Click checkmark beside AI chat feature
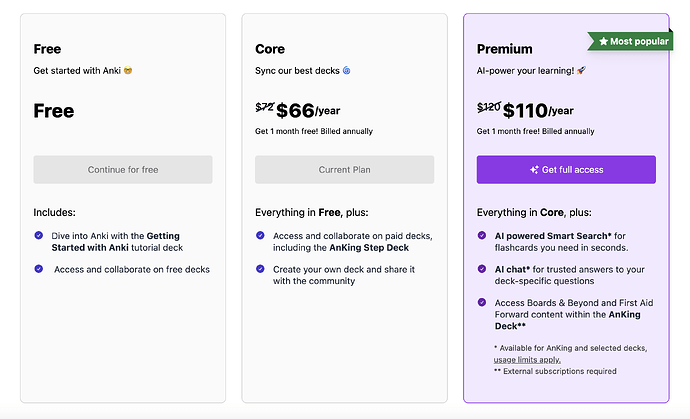This screenshot has height=419, width=690. pyautogui.click(x=482, y=269)
